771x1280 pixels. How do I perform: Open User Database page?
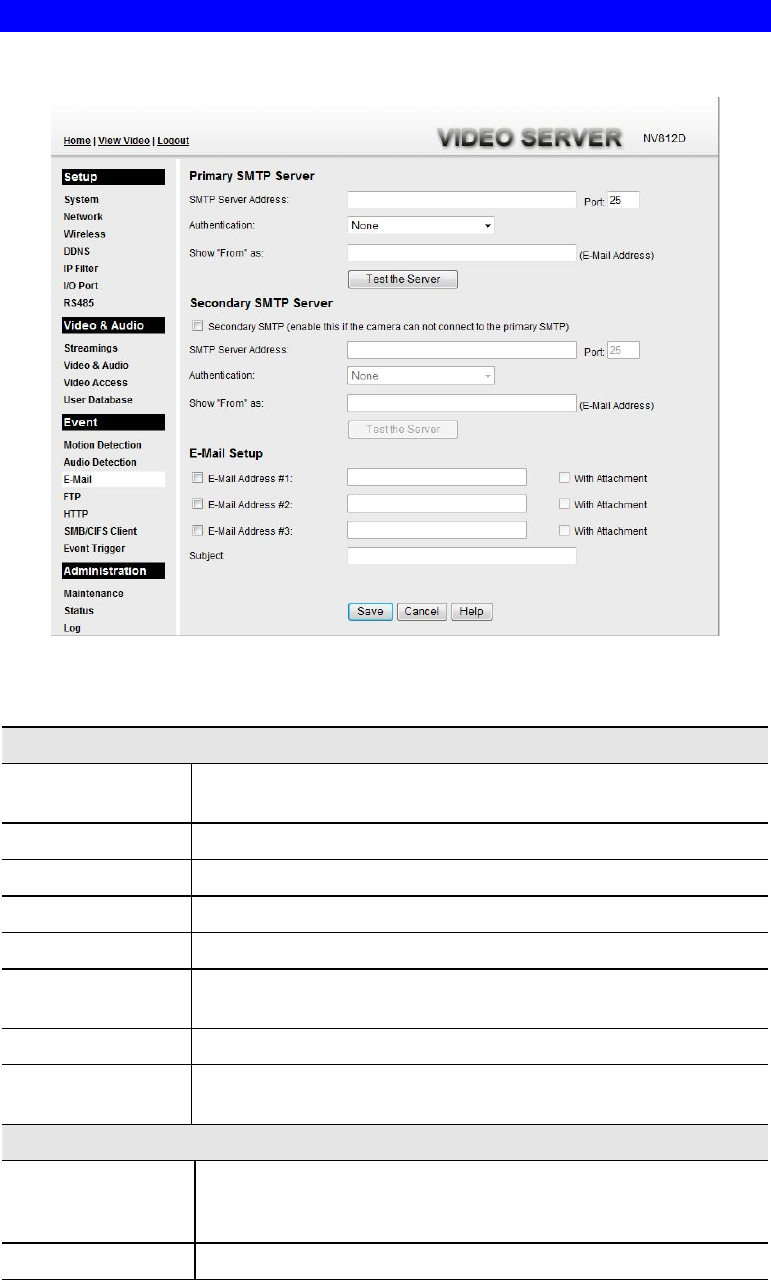pos(98,399)
